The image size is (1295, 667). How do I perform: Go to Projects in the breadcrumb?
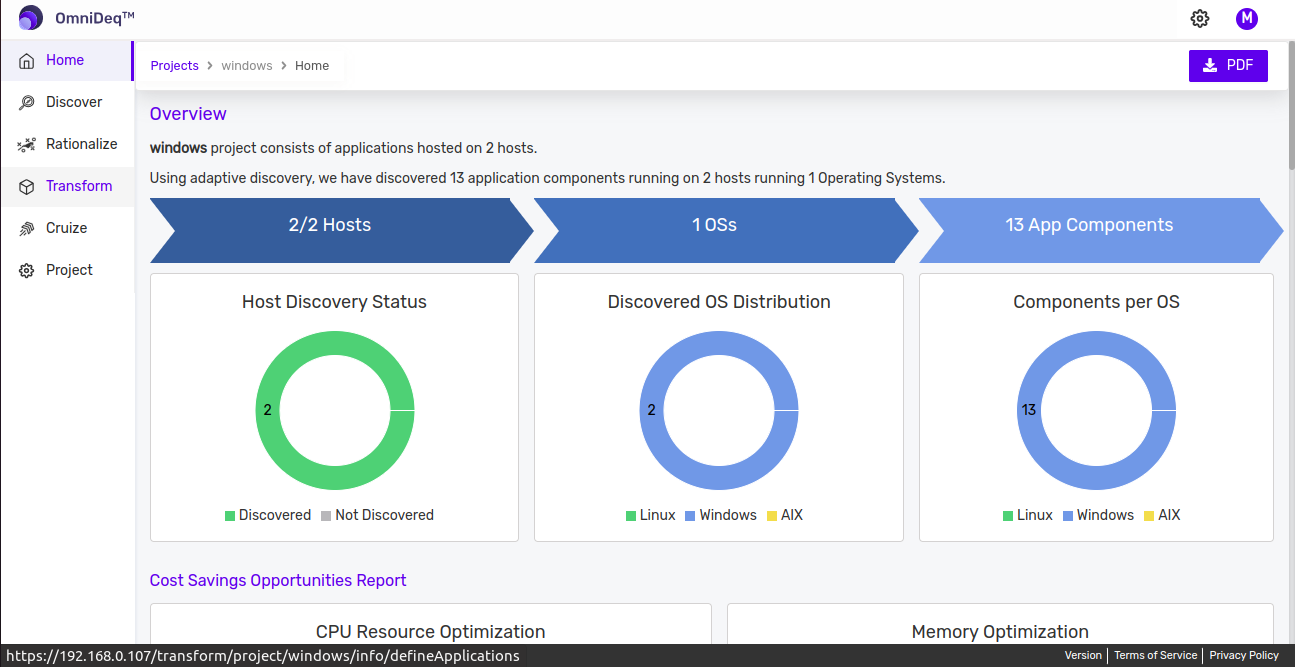point(175,66)
